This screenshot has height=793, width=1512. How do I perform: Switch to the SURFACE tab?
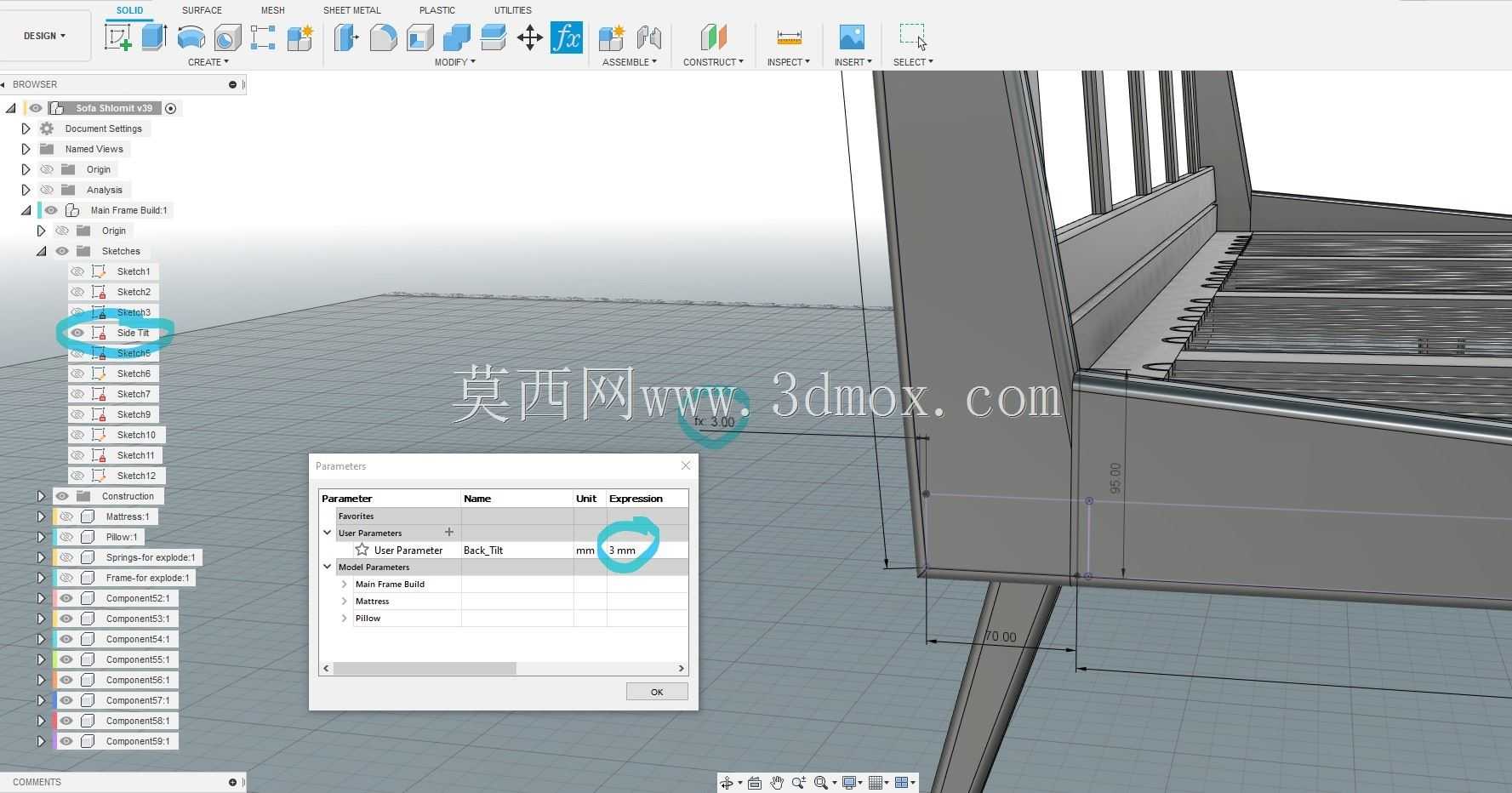(x=202, y=10)
